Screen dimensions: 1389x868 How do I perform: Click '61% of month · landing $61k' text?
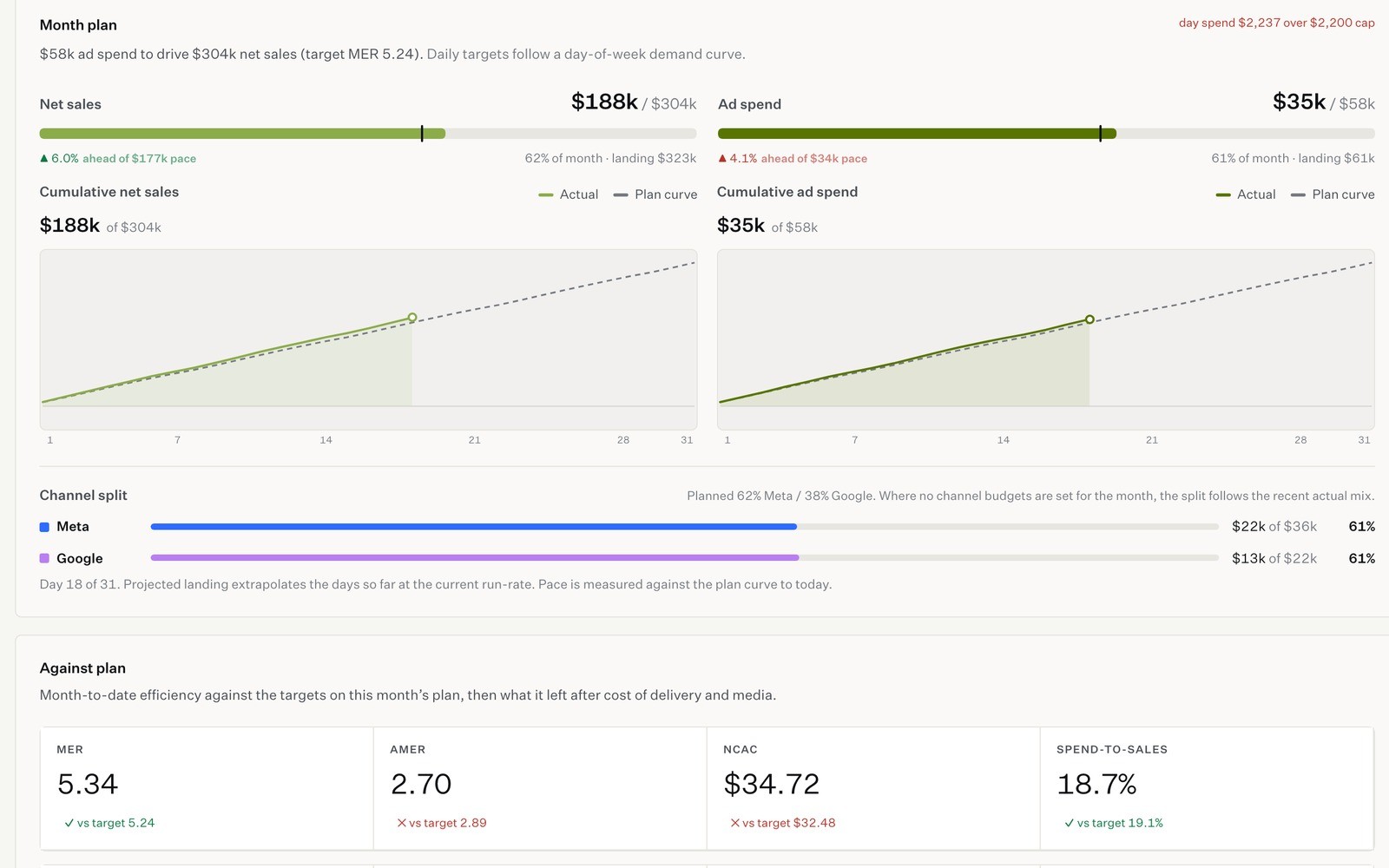tap(1293, 158)
